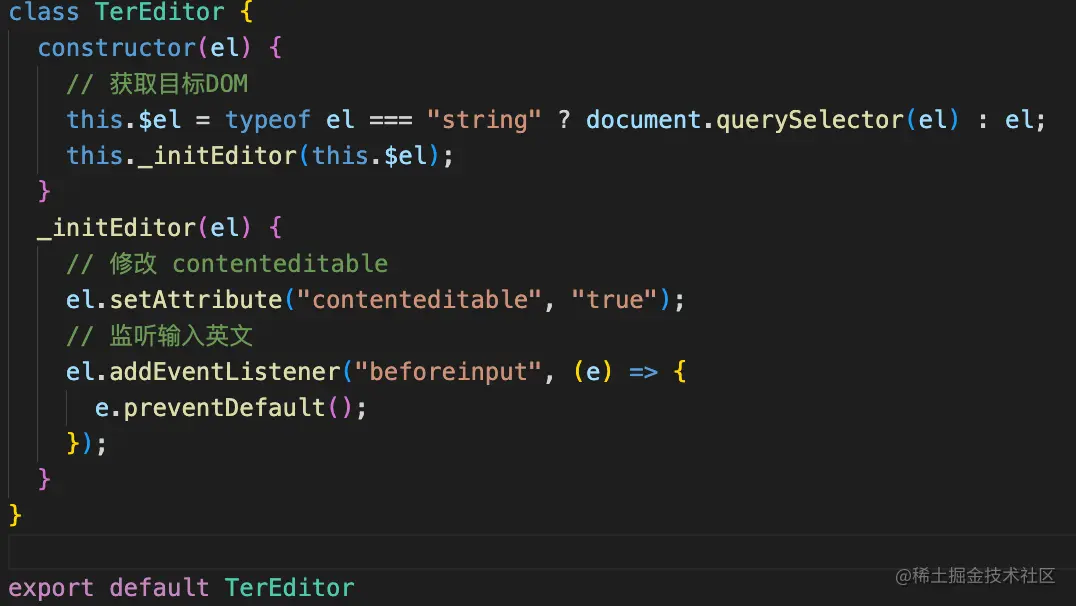
Task: Click the "string" literal
Action: pyautogui.click(x=484, y=119)
